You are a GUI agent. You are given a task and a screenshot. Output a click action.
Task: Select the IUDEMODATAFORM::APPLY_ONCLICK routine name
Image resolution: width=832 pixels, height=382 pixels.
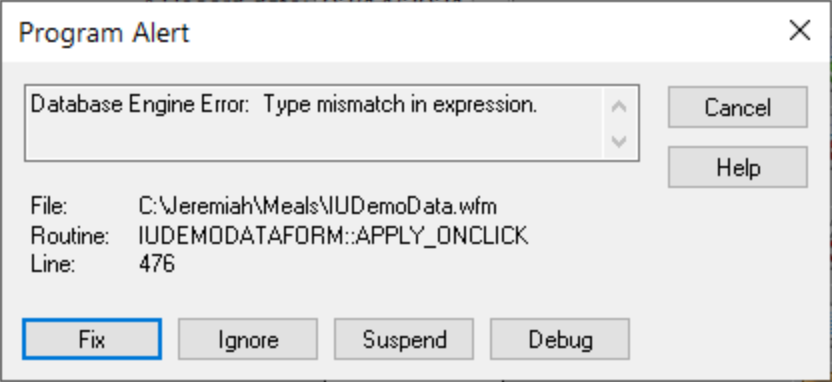333,236
